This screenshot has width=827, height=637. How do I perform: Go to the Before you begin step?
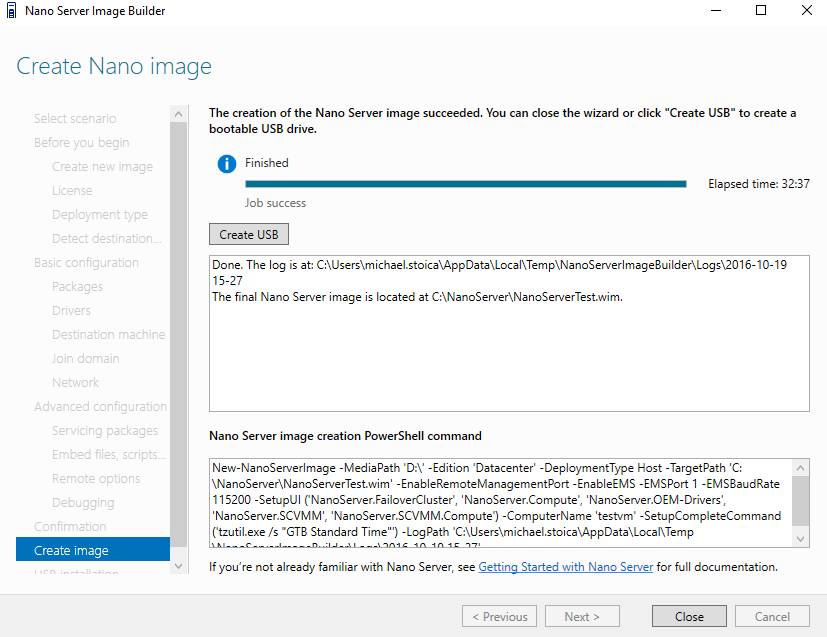(x=81, y=143)
